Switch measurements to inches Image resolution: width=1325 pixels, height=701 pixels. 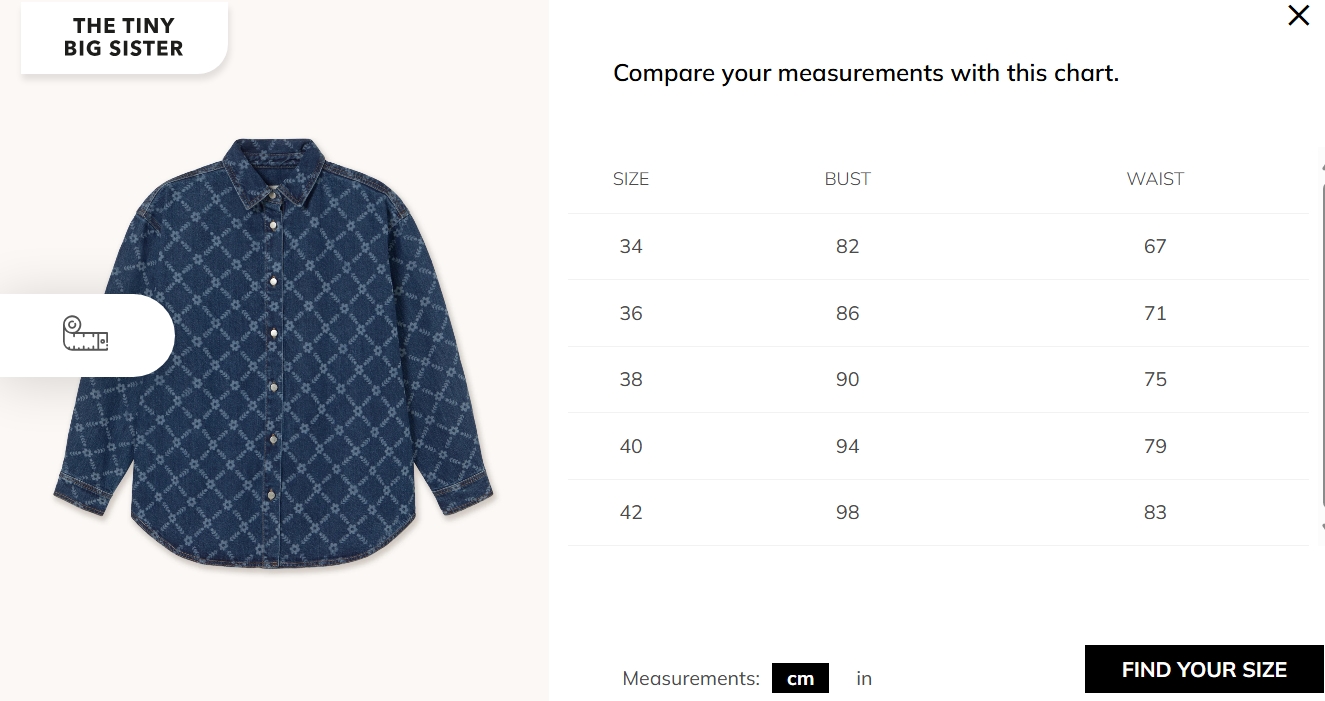pos(864,678)
